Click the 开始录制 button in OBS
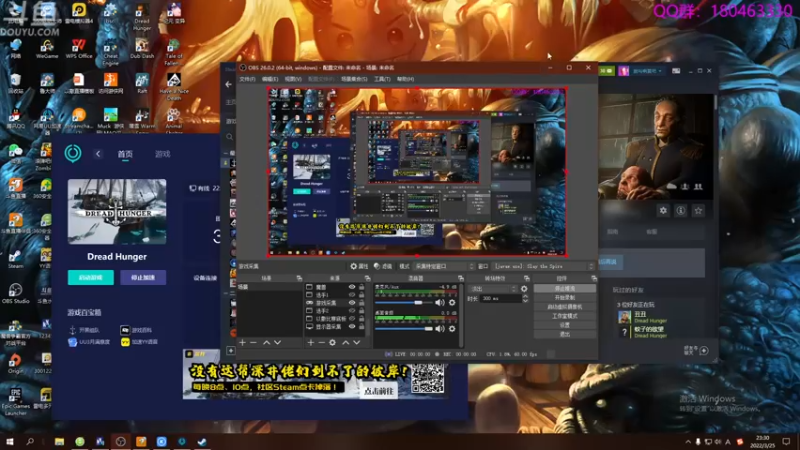Screen dimensions: 800x450 (x=565, y=297)
